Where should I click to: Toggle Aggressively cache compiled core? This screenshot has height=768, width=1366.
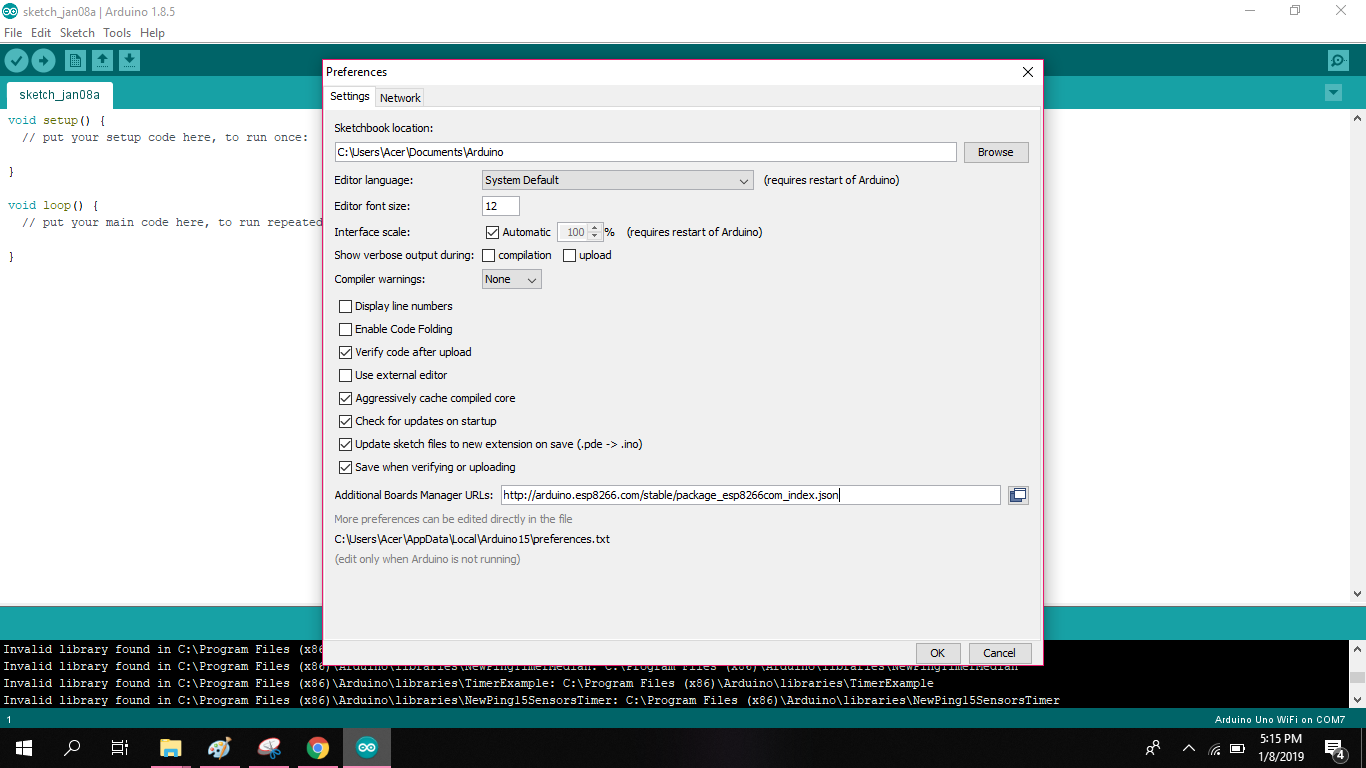point(346,398)
